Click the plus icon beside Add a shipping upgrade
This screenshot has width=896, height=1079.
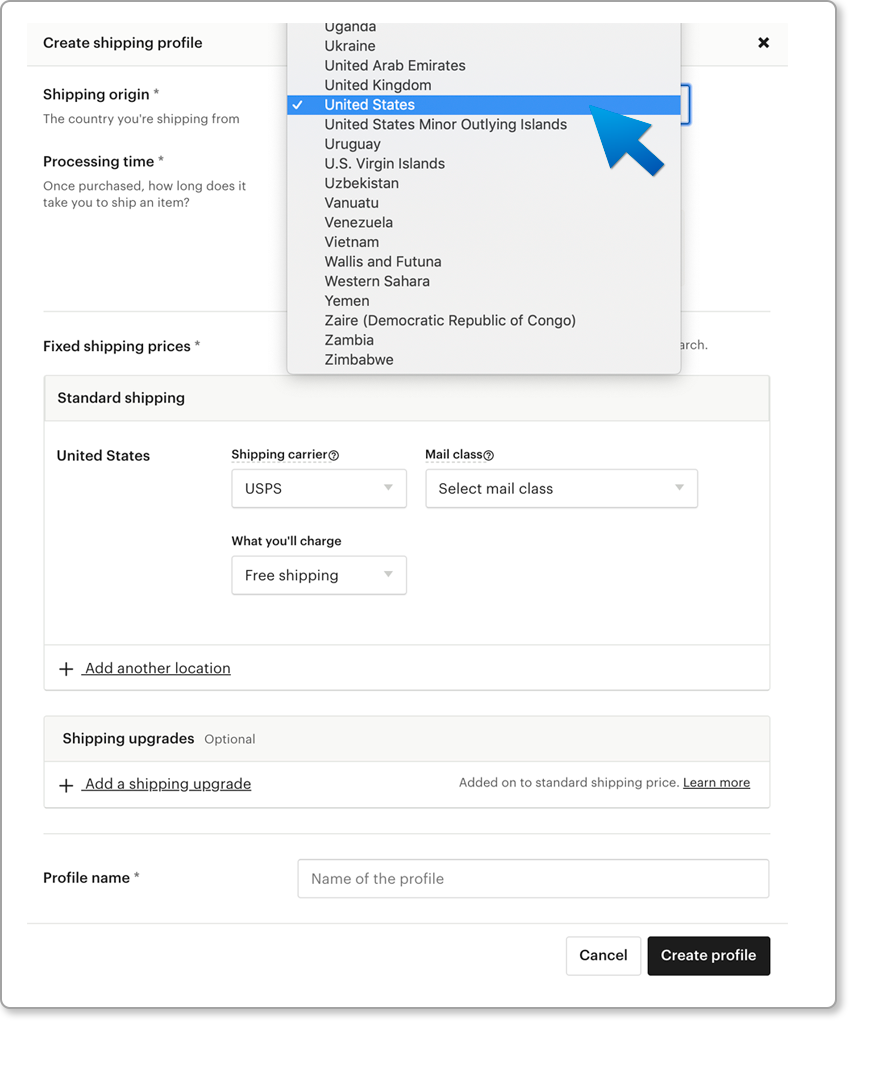(66, 784)
